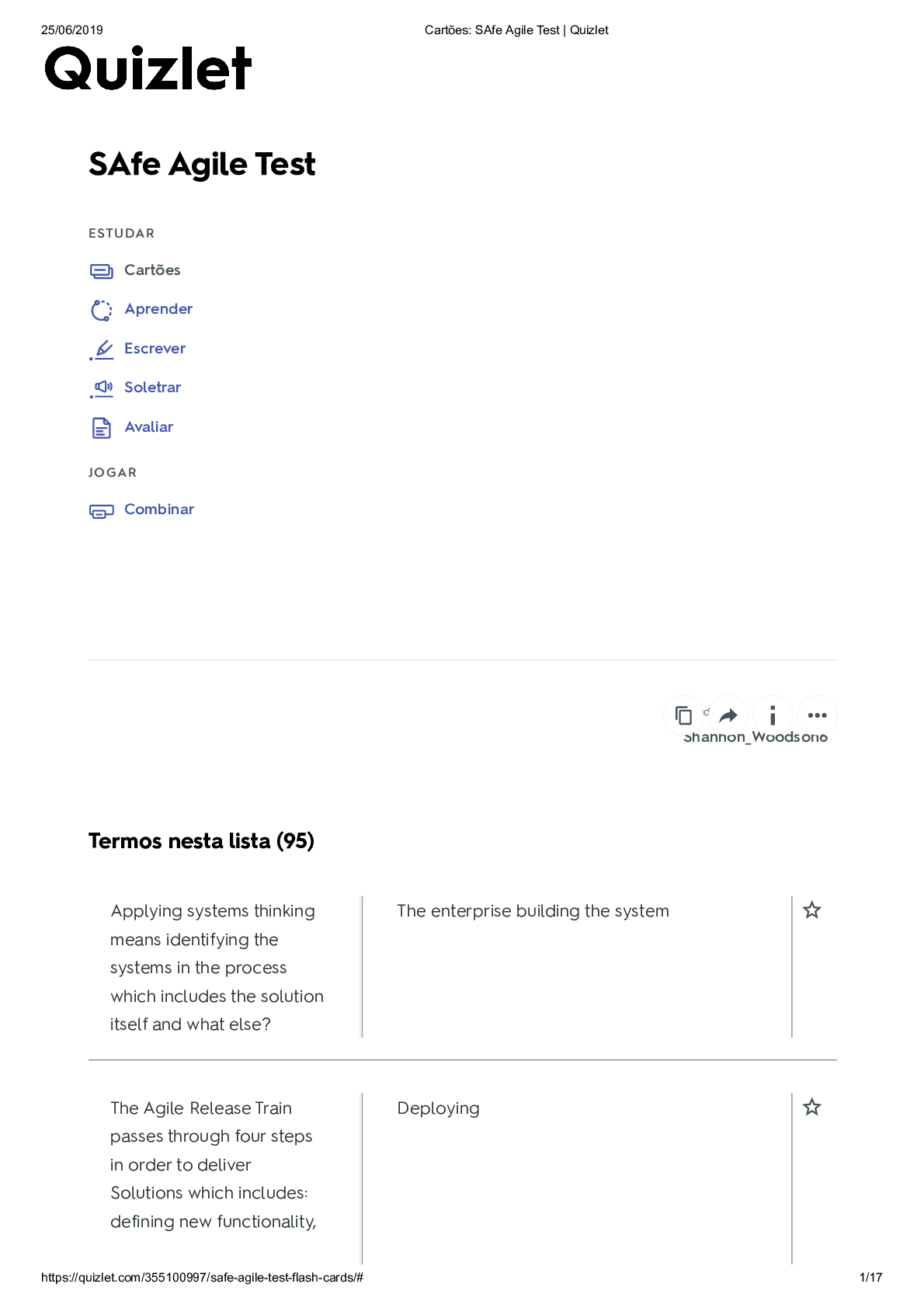Star the 'Agile Release Train' term
924x1308 pixels.
coord(811,1108)
